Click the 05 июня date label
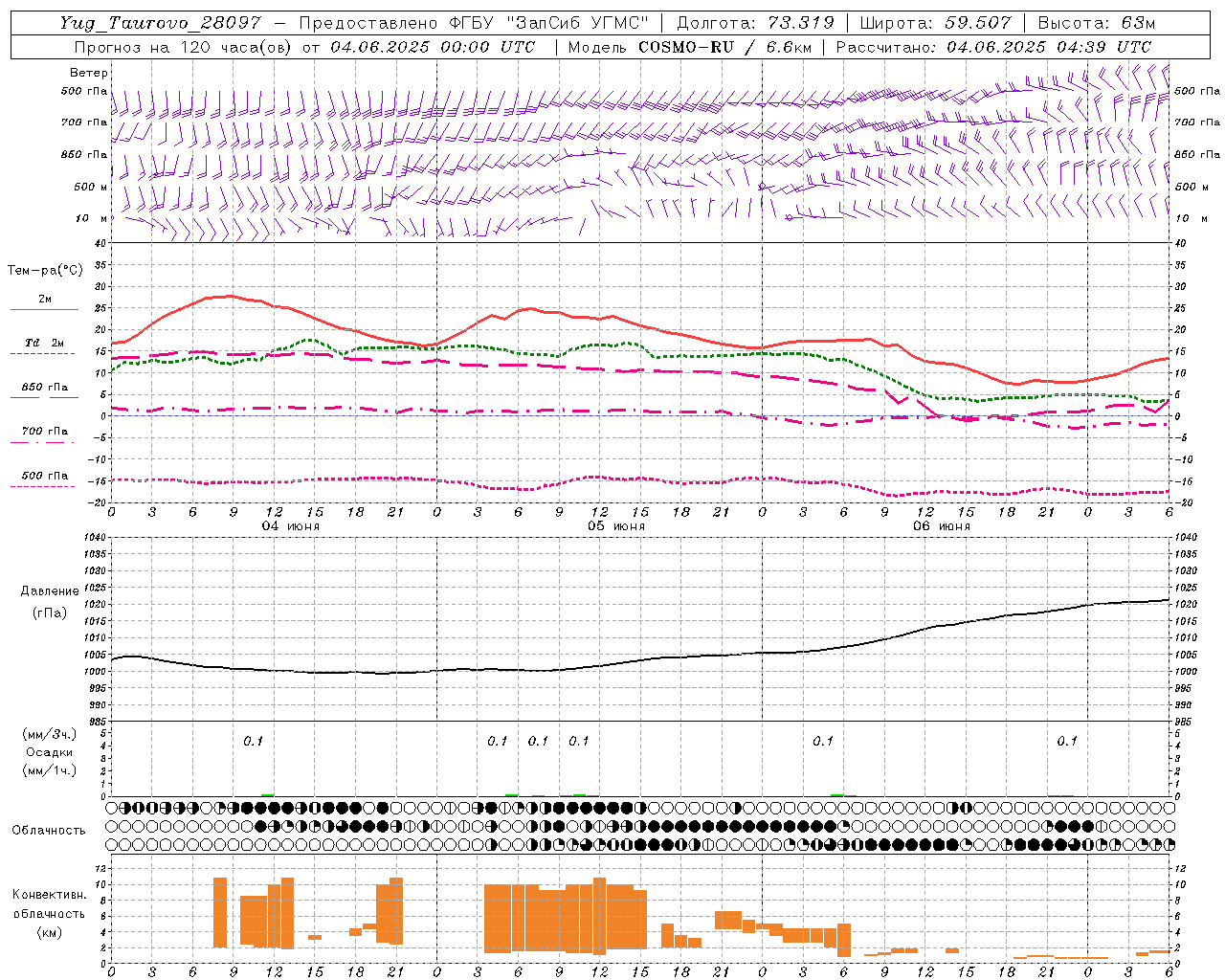 [616, 526]
